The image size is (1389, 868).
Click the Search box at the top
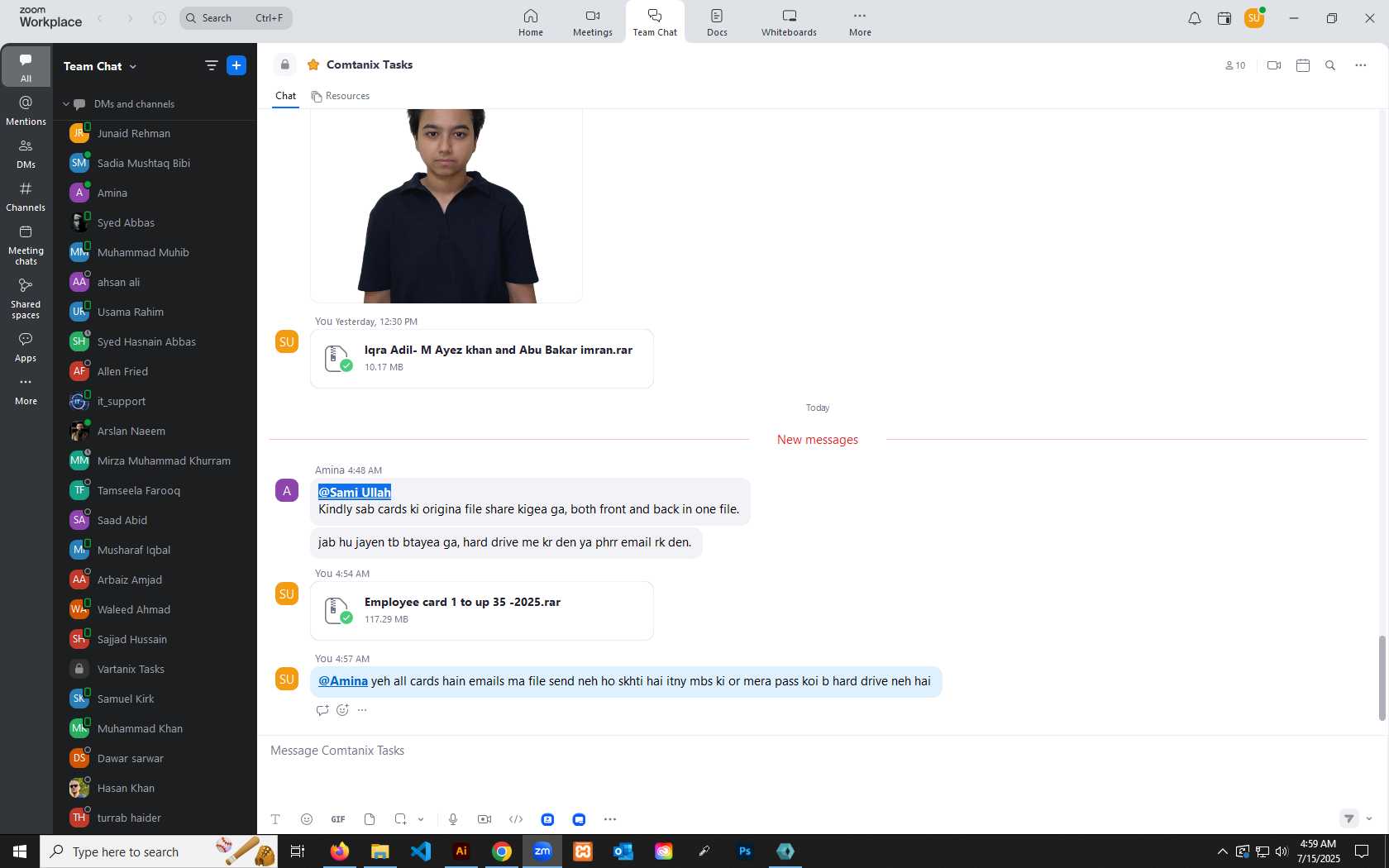click(236, 18)
